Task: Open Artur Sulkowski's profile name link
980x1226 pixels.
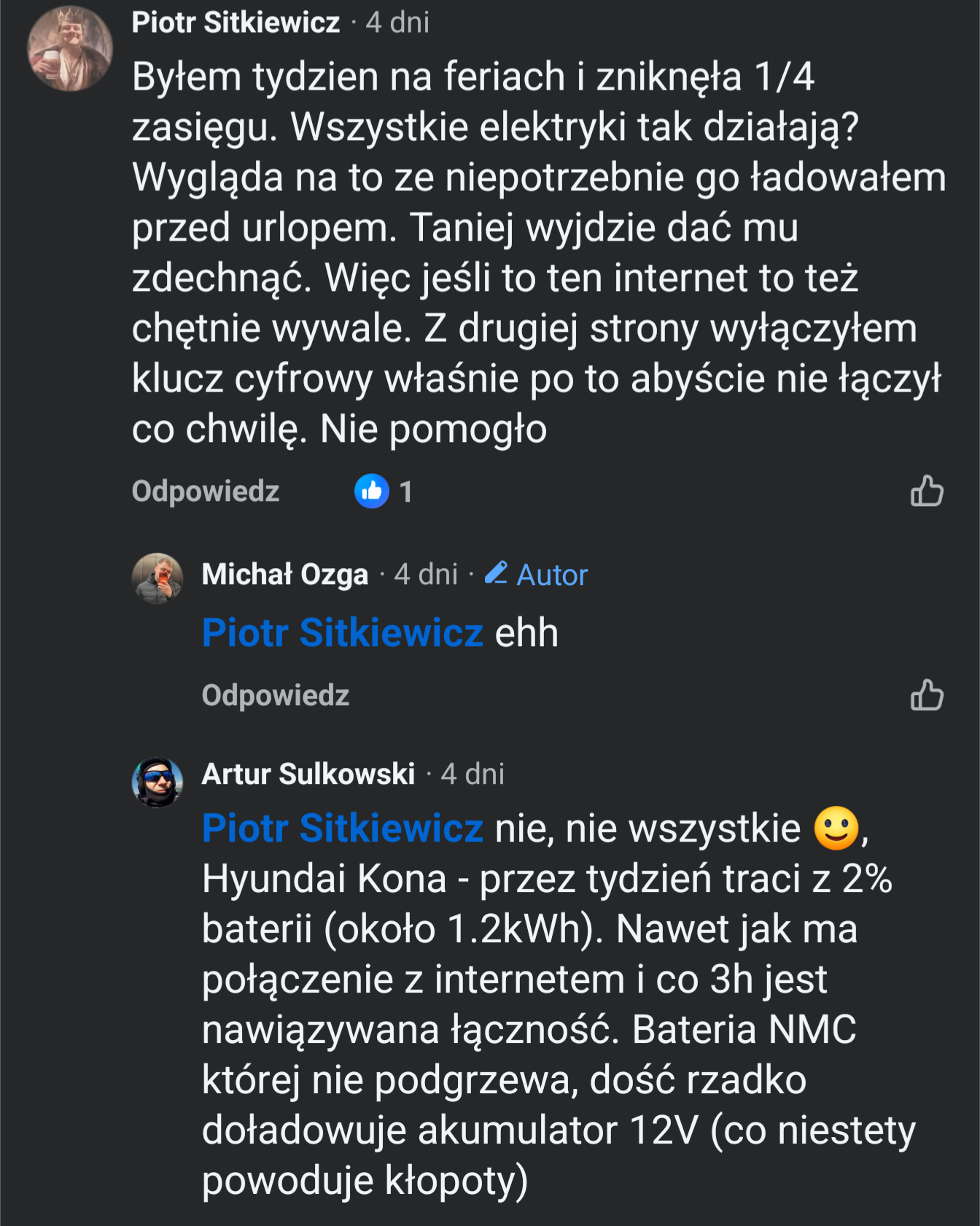Action: tap(308, 774)
